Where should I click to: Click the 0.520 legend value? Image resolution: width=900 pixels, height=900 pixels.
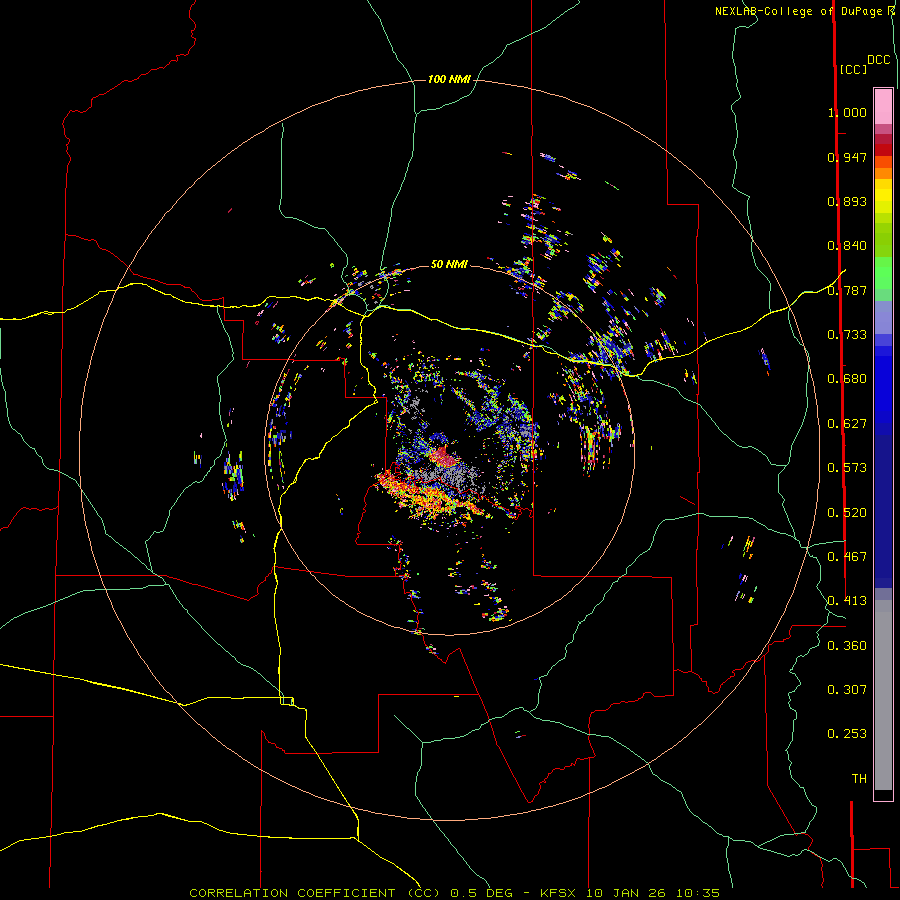coord(847,513)
